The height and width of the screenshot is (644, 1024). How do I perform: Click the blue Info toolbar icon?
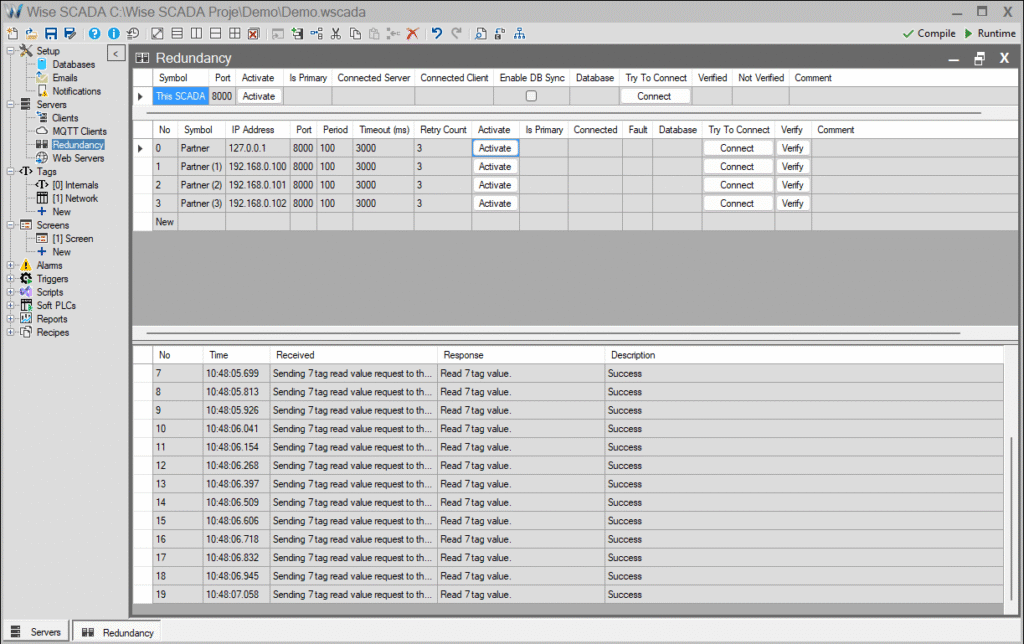coord(113,33)
